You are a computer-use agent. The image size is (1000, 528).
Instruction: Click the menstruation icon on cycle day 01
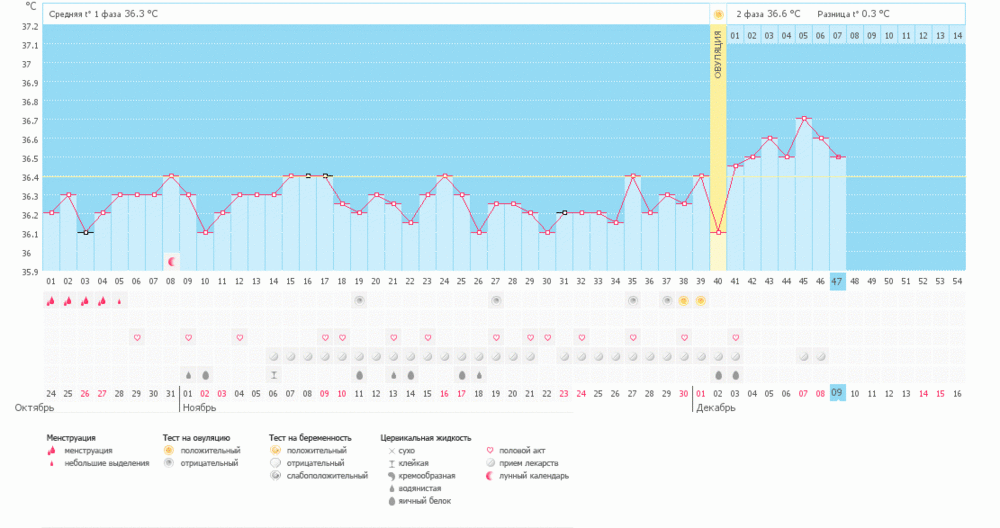click(51, 300)
